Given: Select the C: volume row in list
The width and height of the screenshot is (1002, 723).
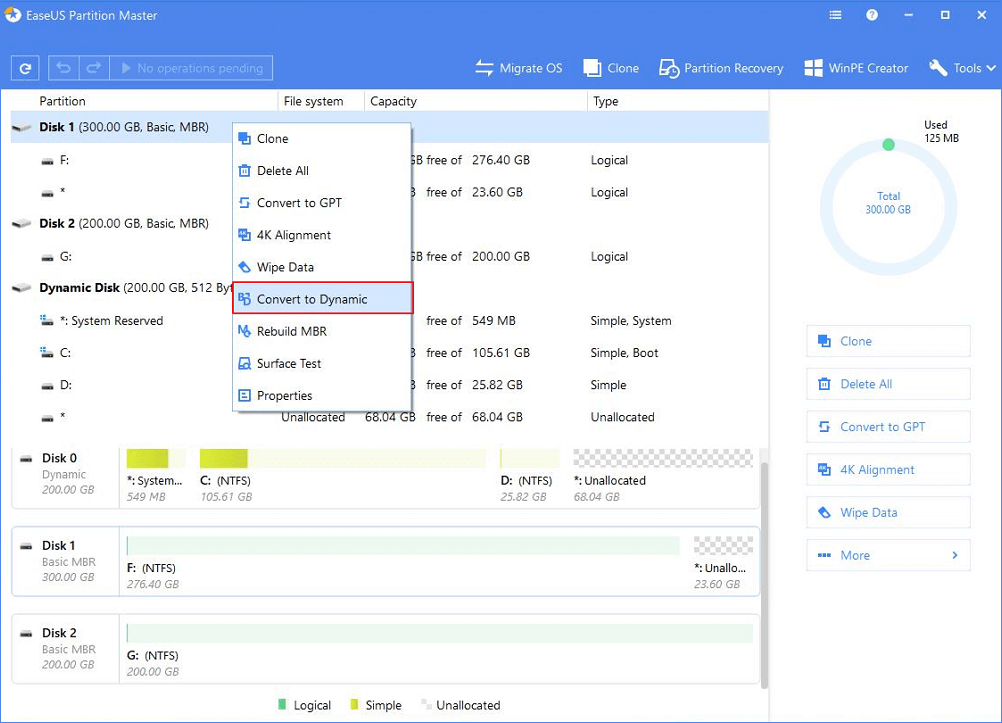Looking at the screenshot, I should (x=390, y=353).
